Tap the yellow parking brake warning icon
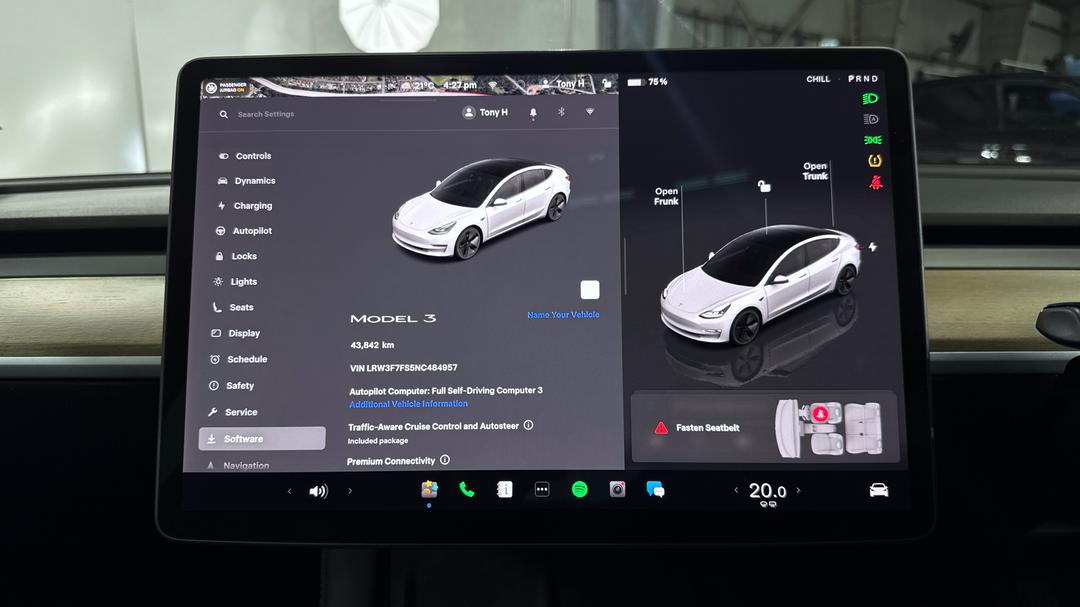This screenshot has height=607, width=1080. point(874,161)
